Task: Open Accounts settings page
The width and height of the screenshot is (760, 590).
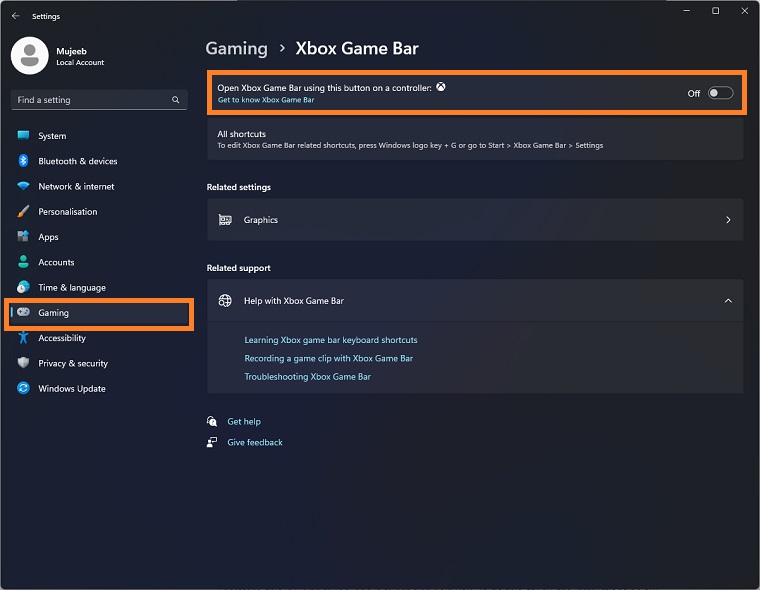Action: 56,262
